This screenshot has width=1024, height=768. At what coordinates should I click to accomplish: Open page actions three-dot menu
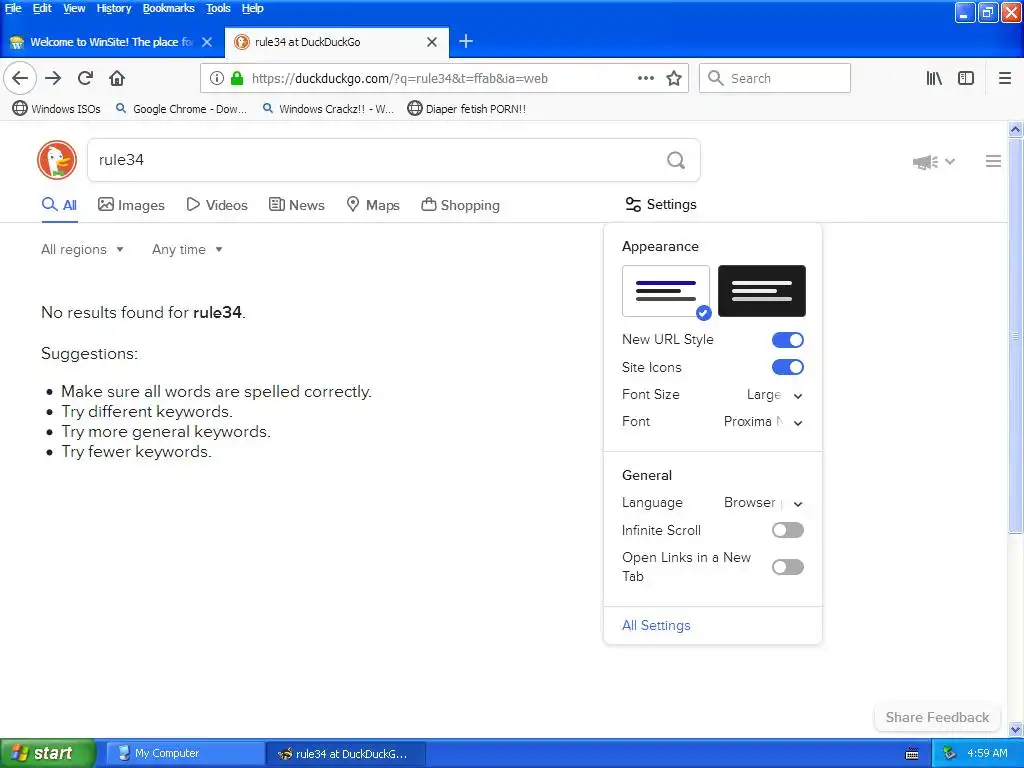pos(645,78)
